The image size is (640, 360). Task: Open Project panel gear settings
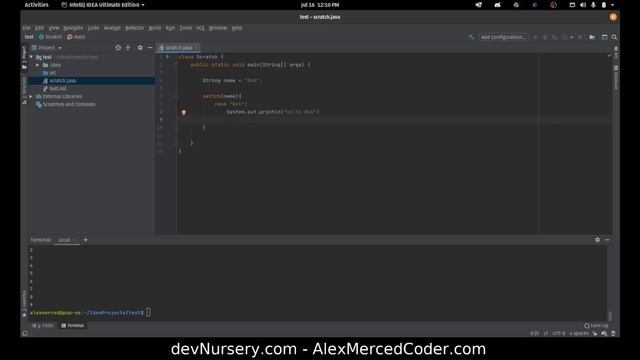coord(140,48)
